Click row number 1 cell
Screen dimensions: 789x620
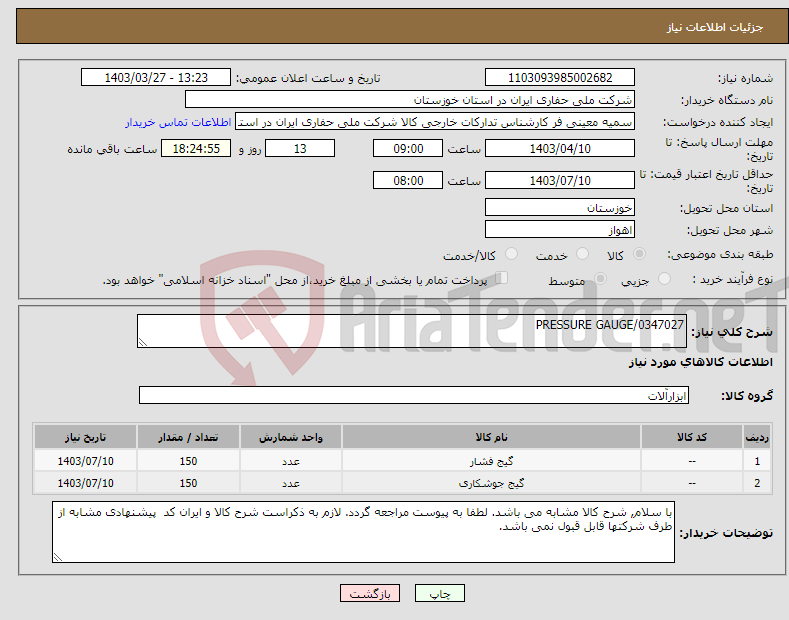coord(757,461)
